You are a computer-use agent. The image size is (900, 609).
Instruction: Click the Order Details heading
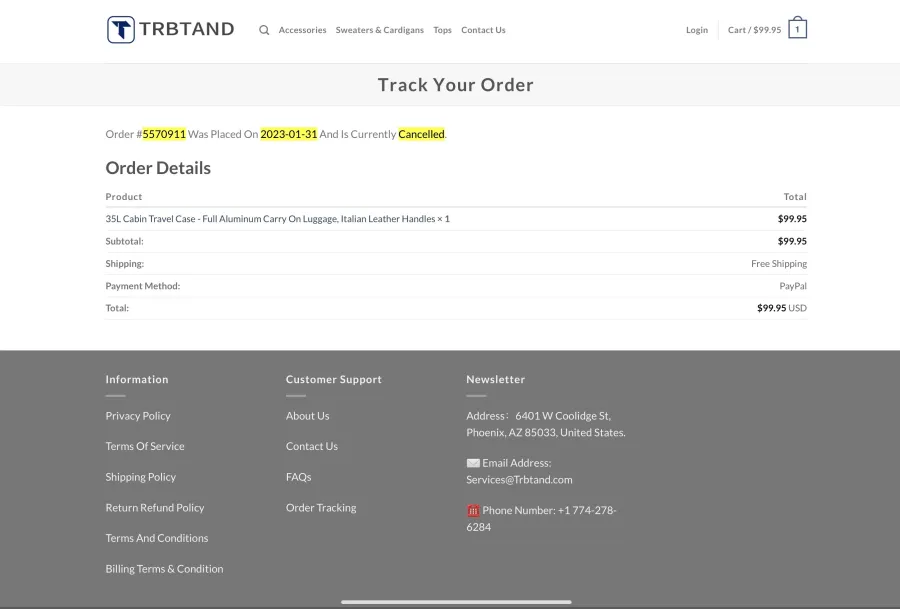[158, 168]
